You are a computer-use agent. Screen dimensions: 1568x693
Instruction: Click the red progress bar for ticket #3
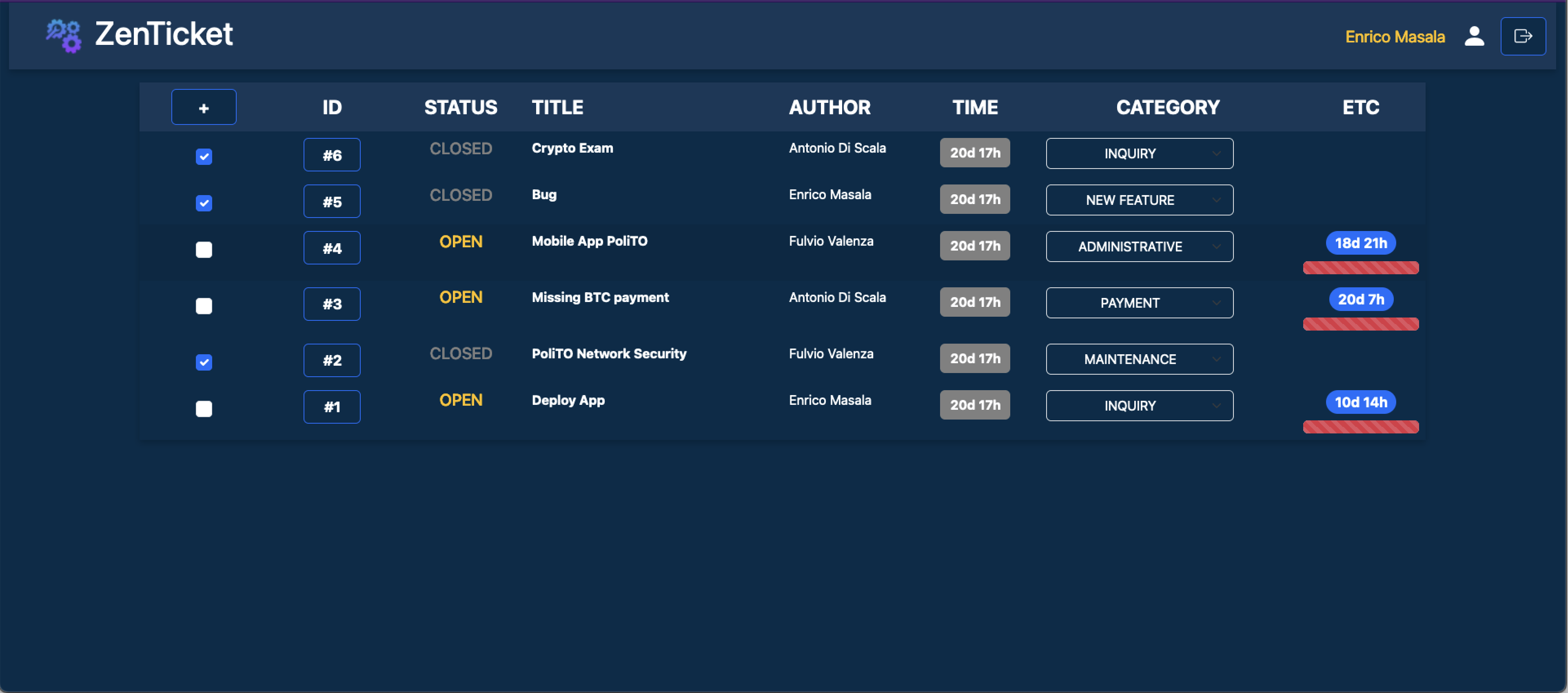[x=1360, y=324]
